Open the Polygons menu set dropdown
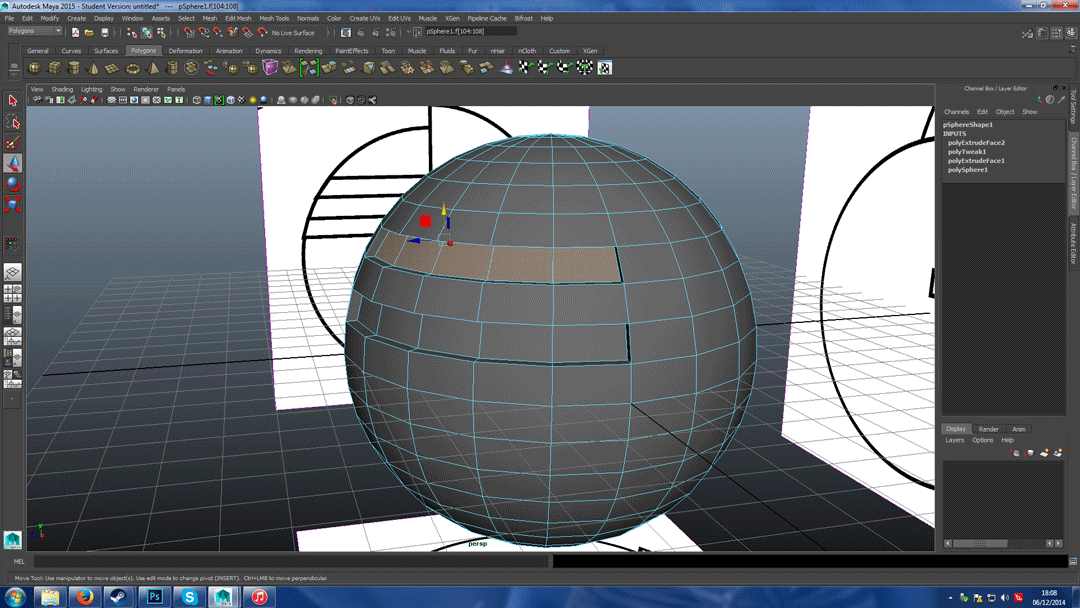The width and height of the screenshot is (1080, 608). [34, 31]
